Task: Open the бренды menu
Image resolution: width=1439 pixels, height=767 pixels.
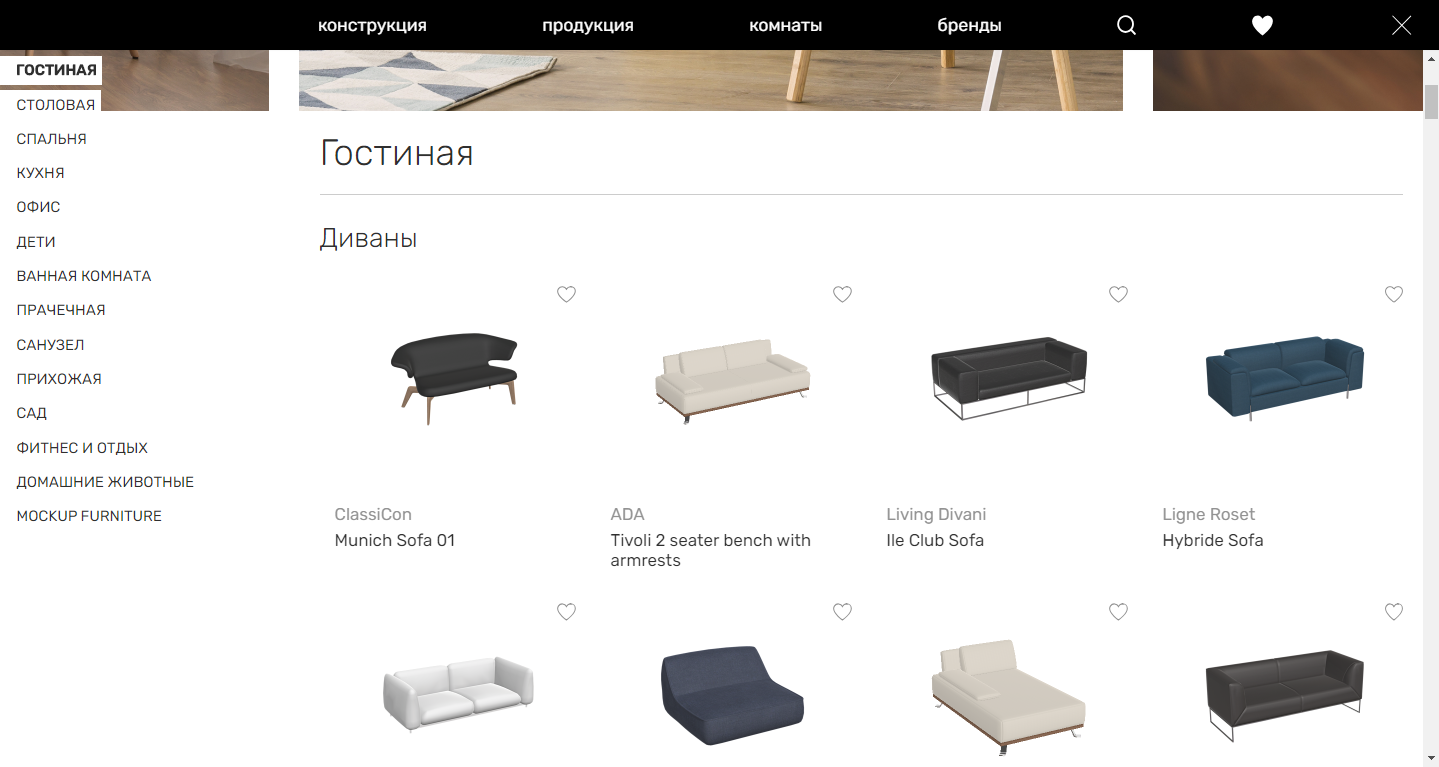Action: pos(969,26)
